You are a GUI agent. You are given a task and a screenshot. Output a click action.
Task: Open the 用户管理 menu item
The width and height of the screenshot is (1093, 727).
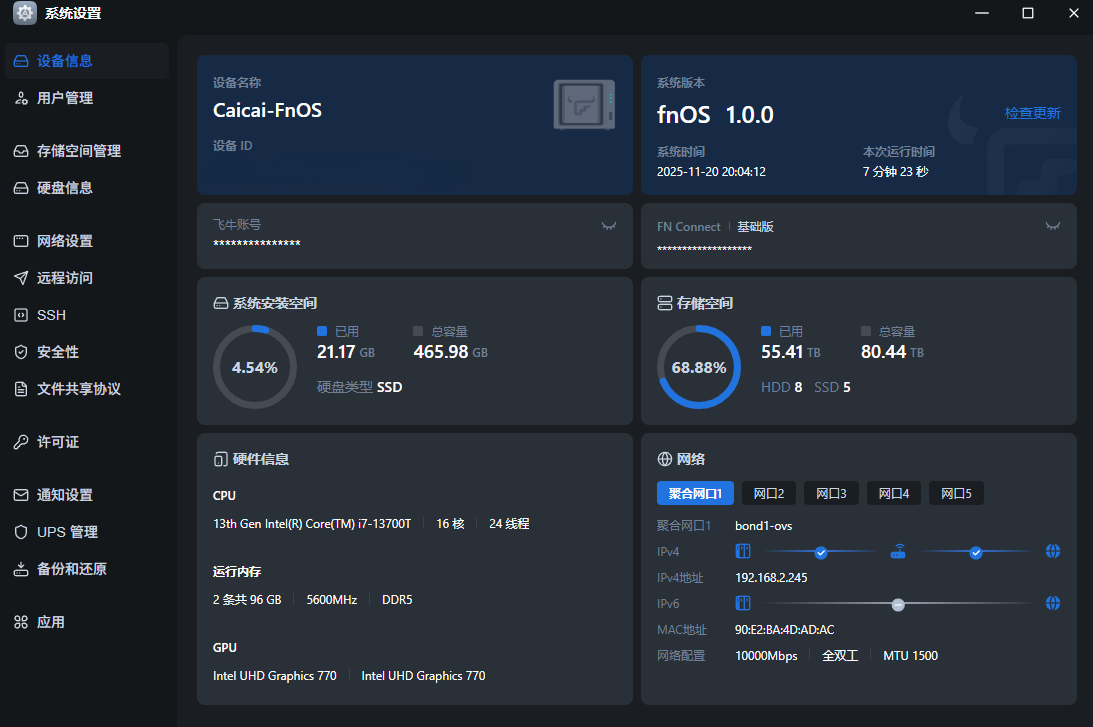point(65,98)
